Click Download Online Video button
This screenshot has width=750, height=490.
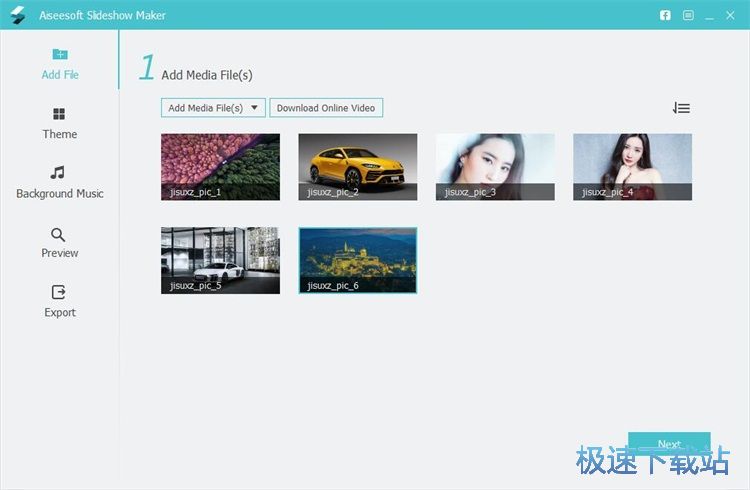tap(326, 108)
